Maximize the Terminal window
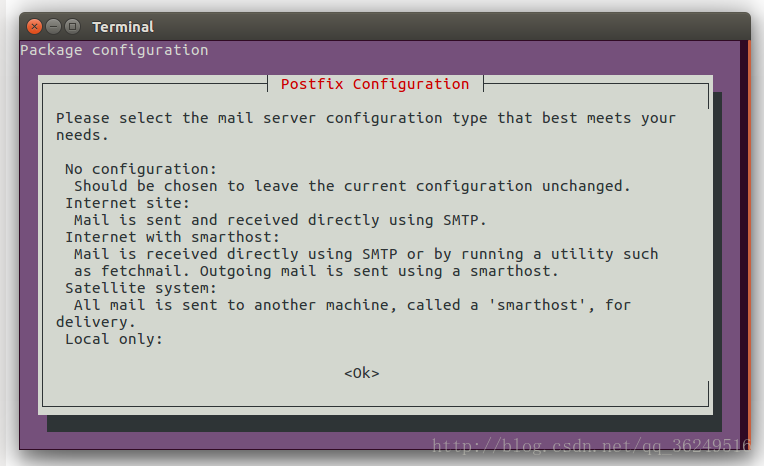The width and height of the screenshot is (764, 466). click(73, 26)
